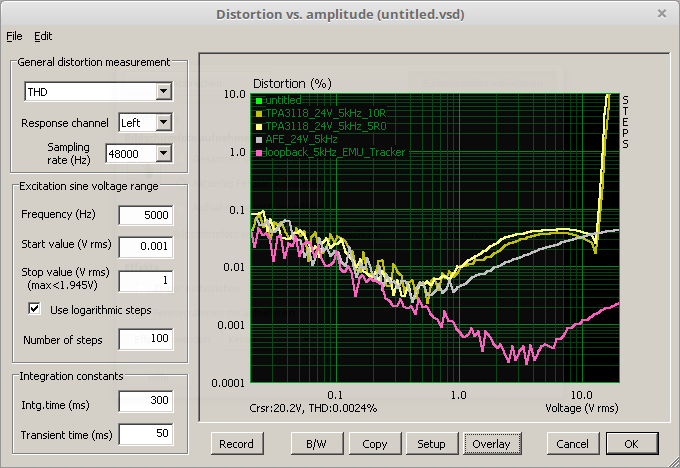Select the Stop value input field
The image size is (680, 468).
145,281
